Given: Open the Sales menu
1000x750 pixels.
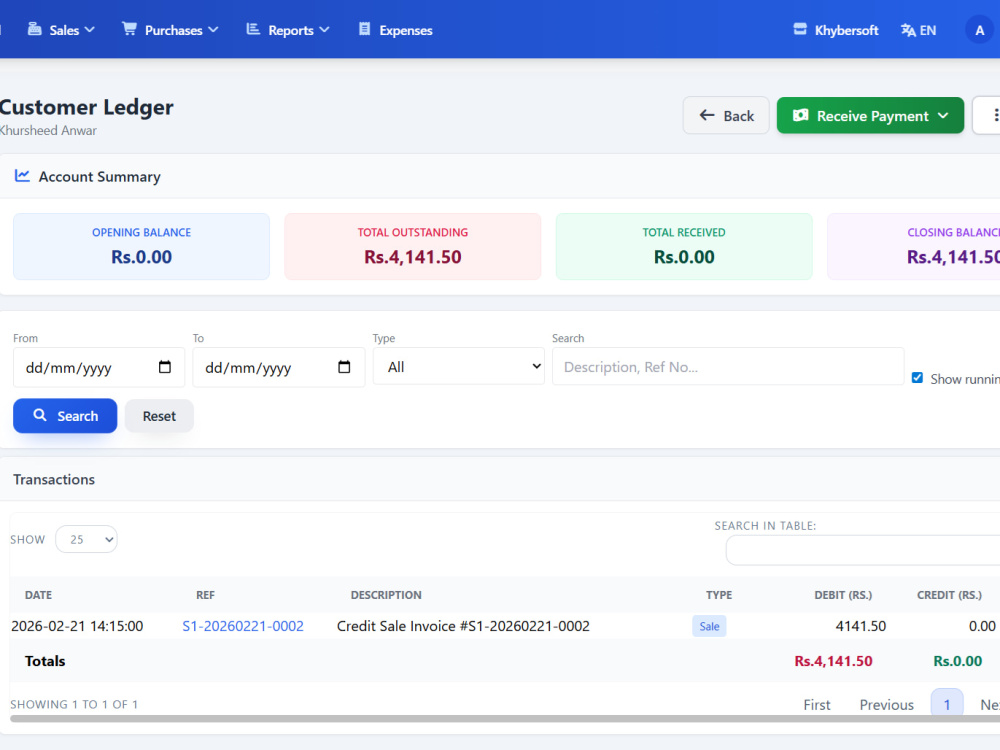Looking at the screenshot, I should coord(61,30).
